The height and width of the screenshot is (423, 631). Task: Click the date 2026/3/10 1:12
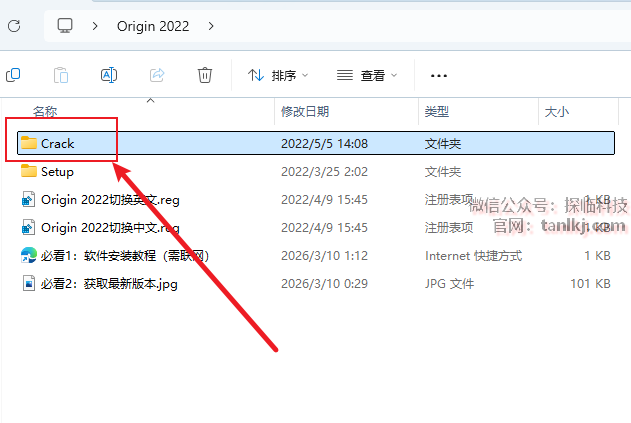324,256
